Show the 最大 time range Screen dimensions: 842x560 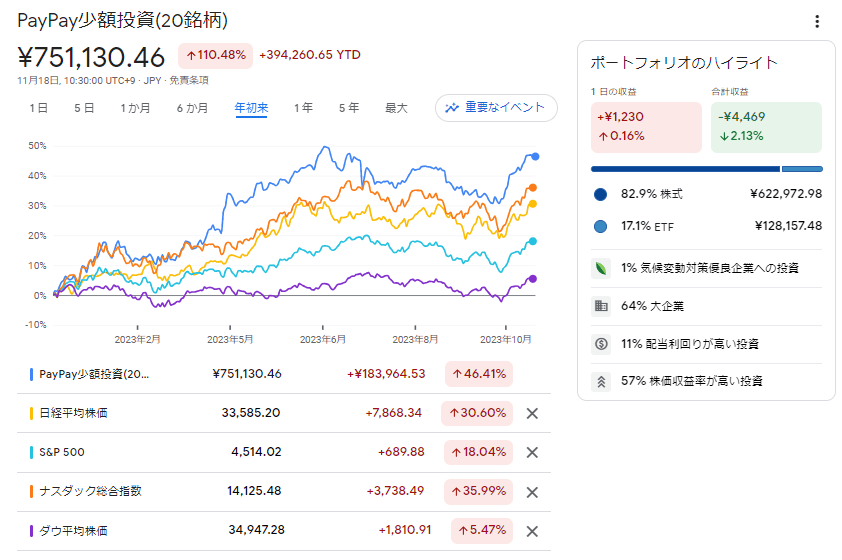click(396, 108)
